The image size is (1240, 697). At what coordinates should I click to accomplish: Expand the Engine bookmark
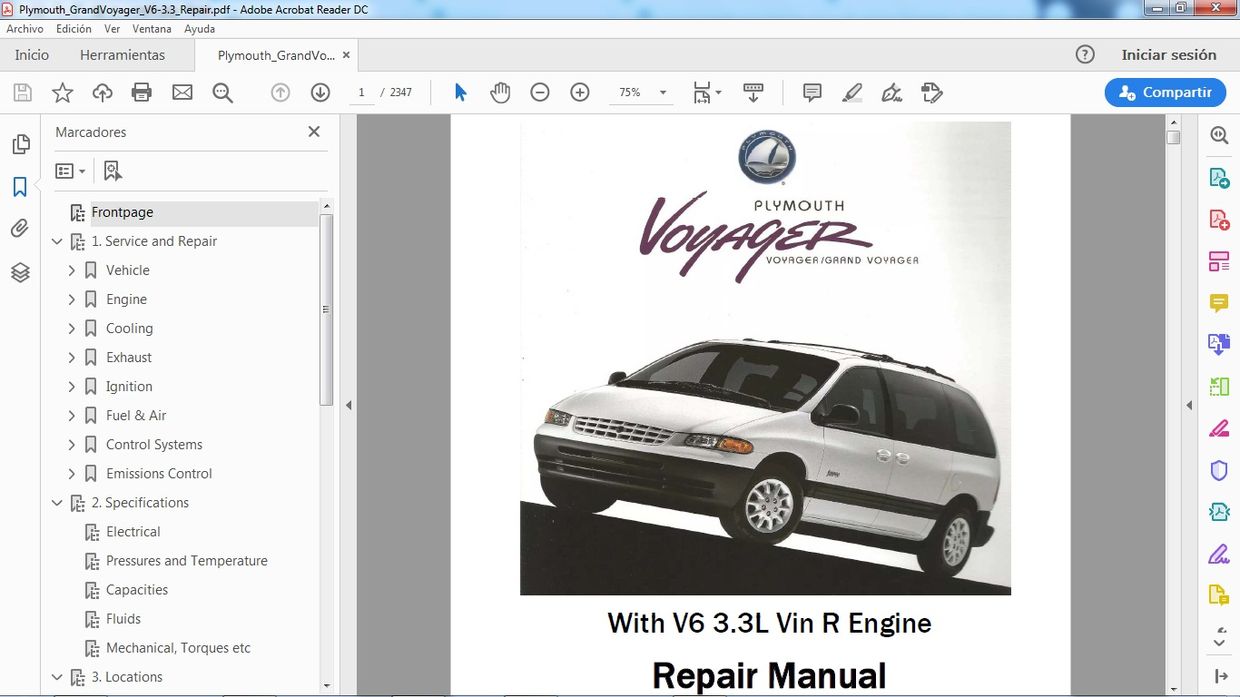(x=72, y=299)
